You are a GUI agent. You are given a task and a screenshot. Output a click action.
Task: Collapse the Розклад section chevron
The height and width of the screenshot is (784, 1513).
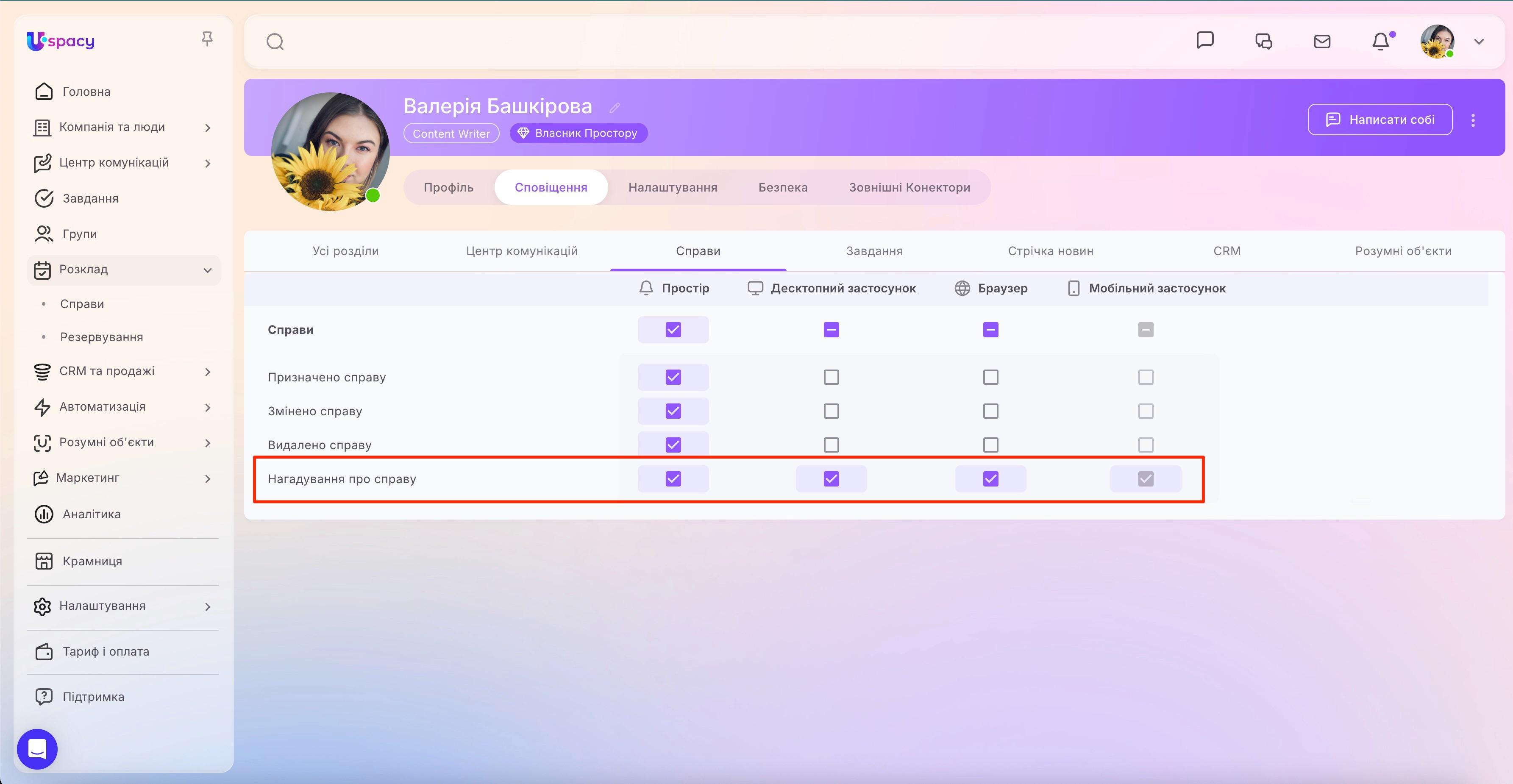pos(207,270)
